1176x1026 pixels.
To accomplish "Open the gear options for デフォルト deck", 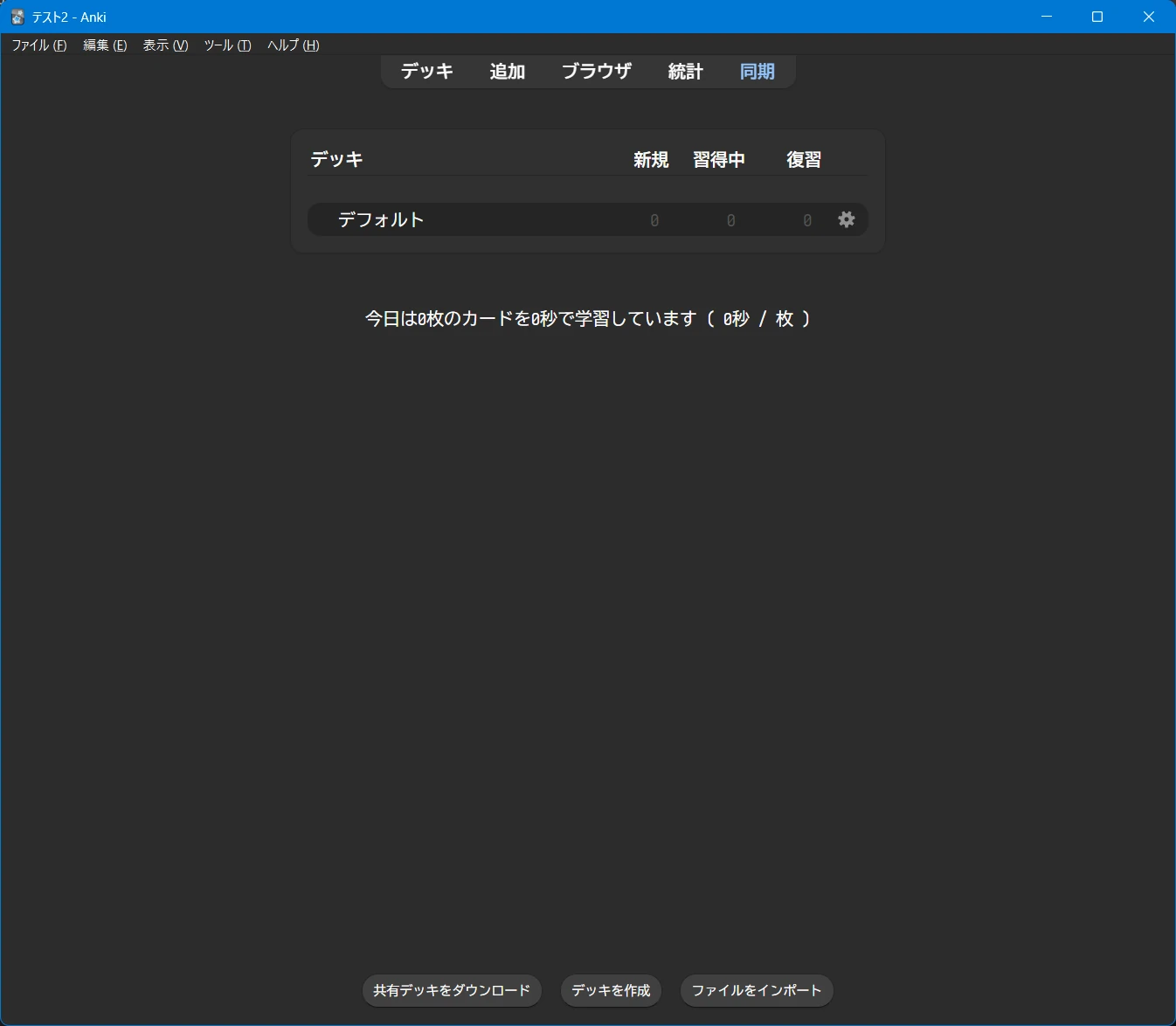I will pos(846,219).
